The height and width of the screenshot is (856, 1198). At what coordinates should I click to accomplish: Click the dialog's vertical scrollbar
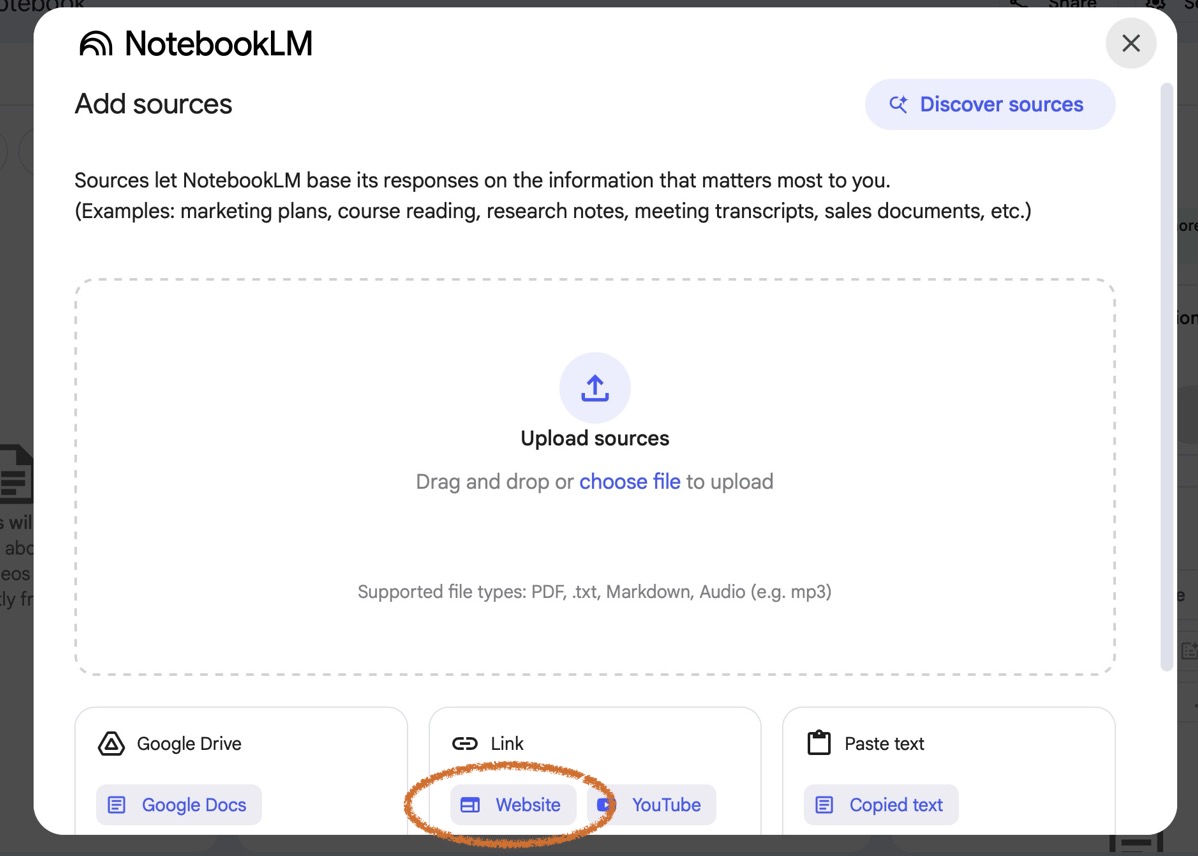click(1167, 378)
